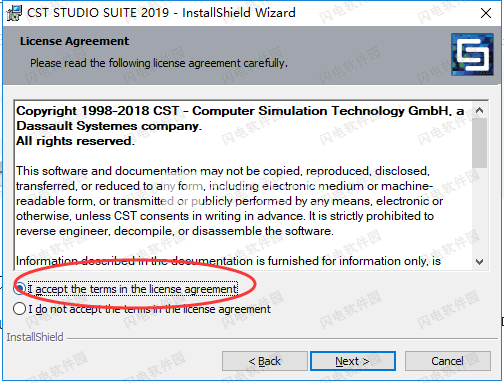The height and width of the screenshot is (383, 504).
Task: Click the "This software and documentation" paragraph
Action: [x=229, y=201]
